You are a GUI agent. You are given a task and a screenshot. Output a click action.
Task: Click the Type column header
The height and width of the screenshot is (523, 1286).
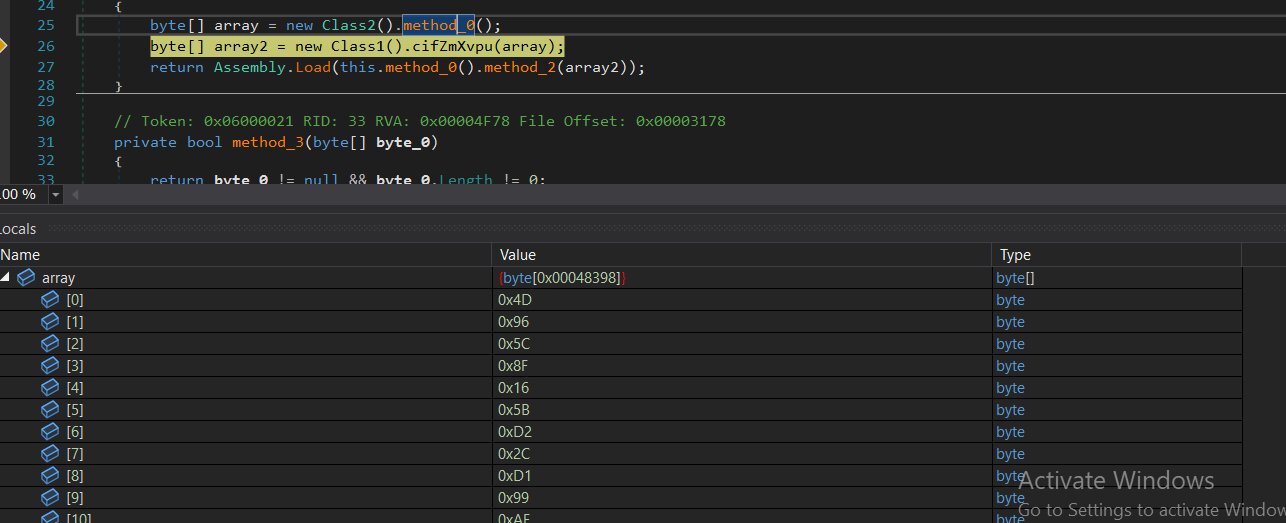pyautogui.click(x=1015, y=255)
